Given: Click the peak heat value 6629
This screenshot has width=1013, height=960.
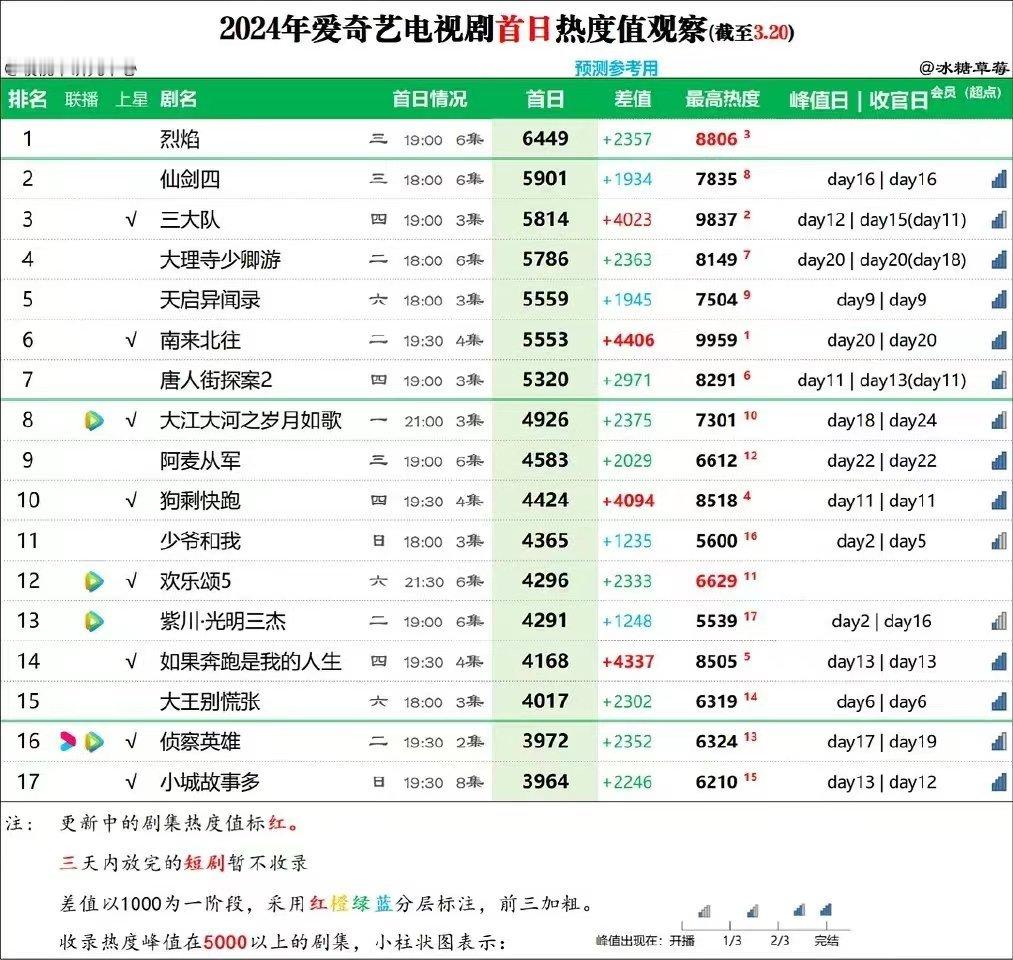Looking at the screenshot, I should coord(716,581).
